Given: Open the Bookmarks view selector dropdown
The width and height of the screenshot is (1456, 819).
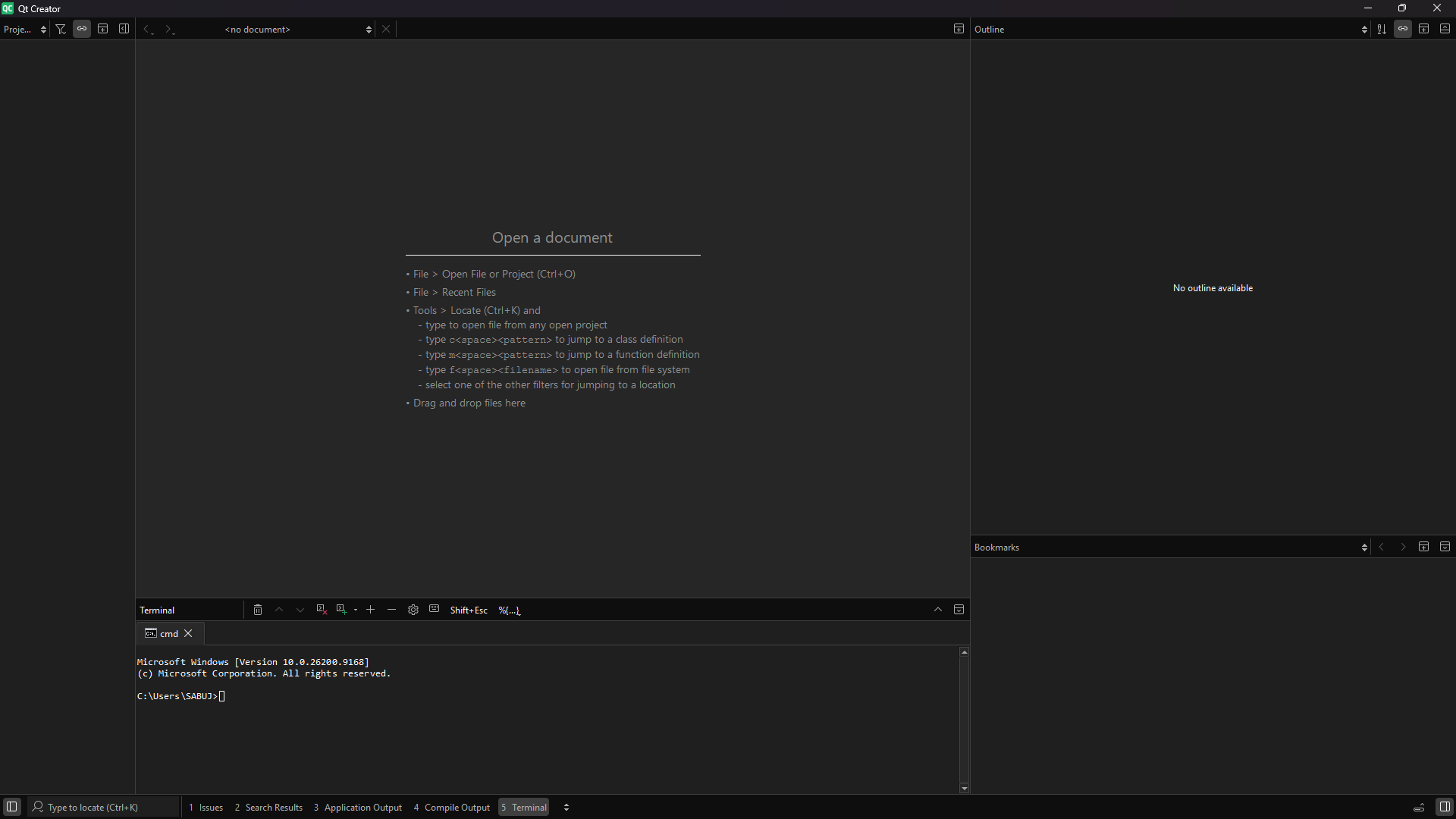Looking at the screenshot, I should [x=1170, y=547].
